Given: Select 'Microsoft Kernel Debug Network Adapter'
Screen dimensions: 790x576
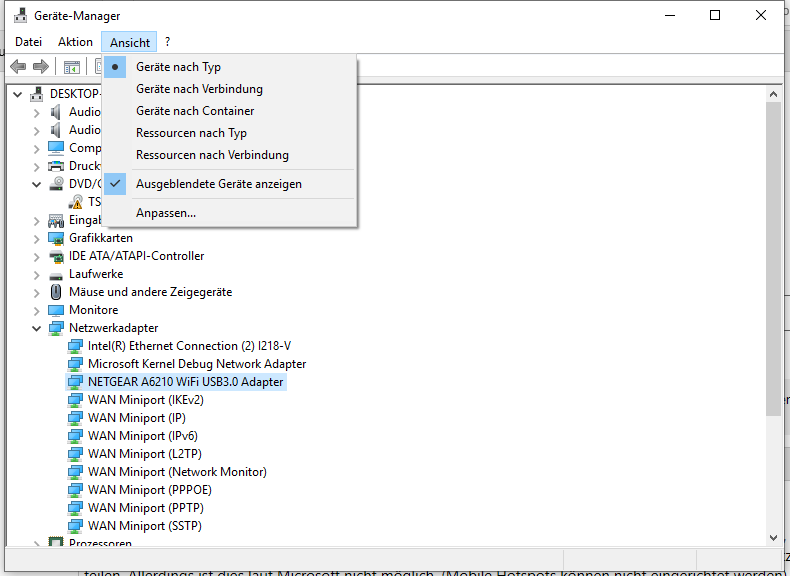Looking at the screenshot, I should (197, 364).
